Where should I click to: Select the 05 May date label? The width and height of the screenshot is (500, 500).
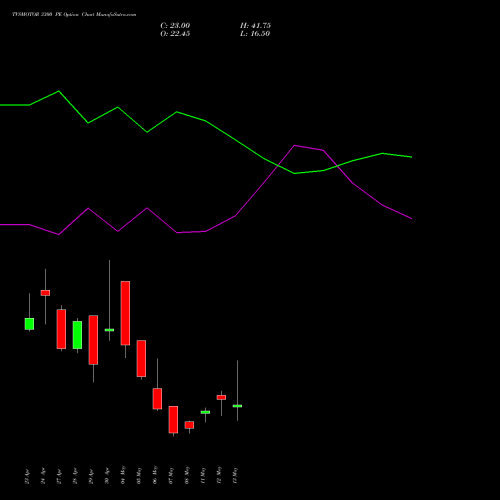(139, 475)
